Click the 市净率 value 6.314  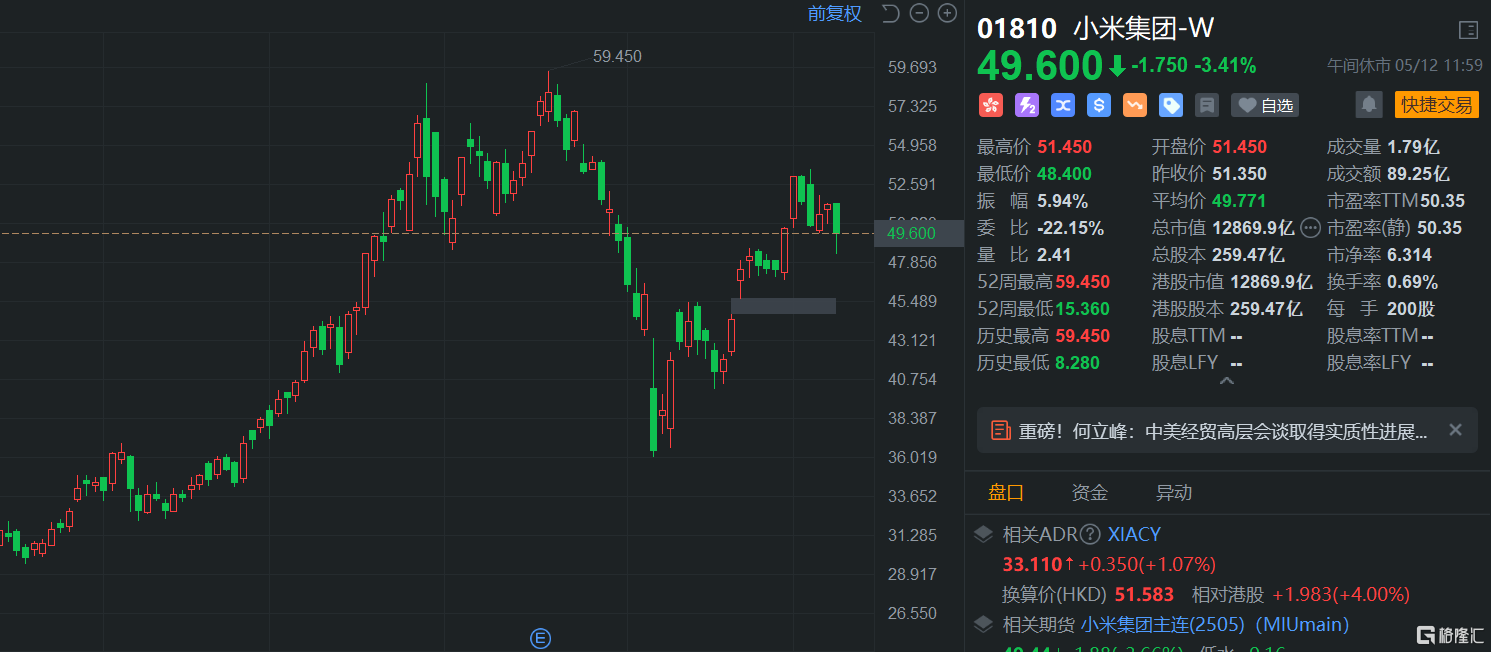click(x=1409, y=255)
